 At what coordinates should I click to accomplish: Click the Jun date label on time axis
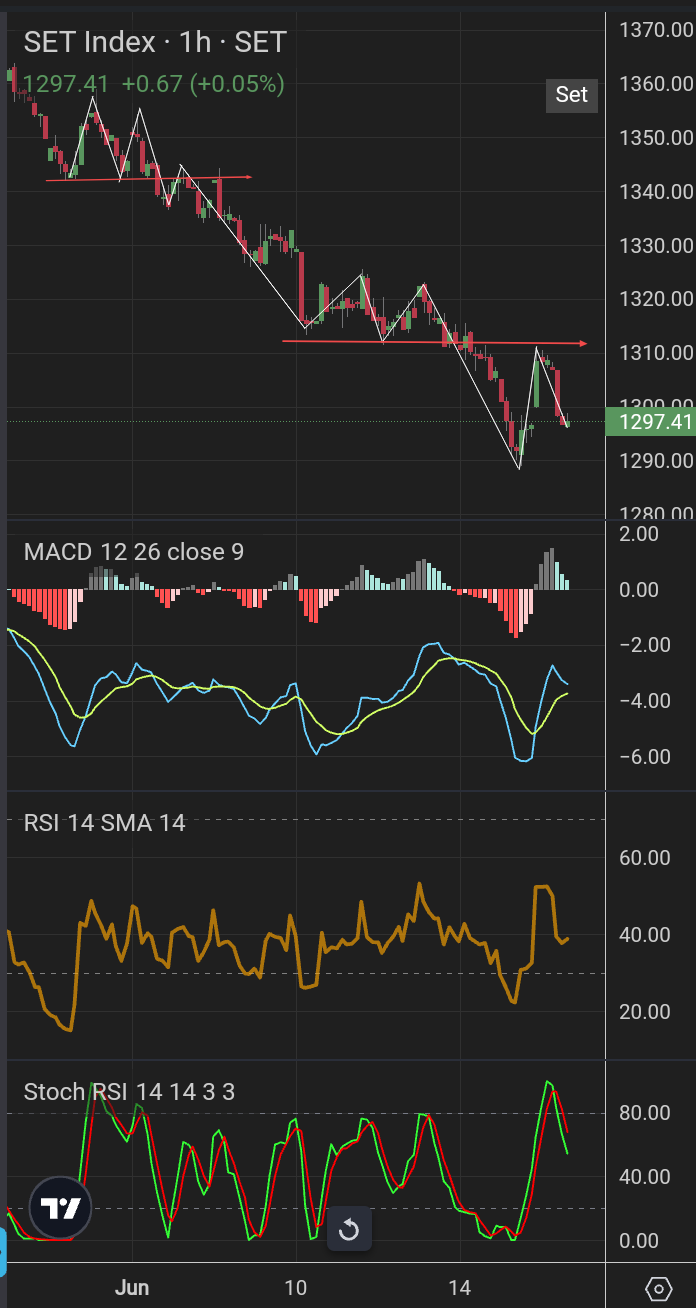click(x=132, y=1287)
